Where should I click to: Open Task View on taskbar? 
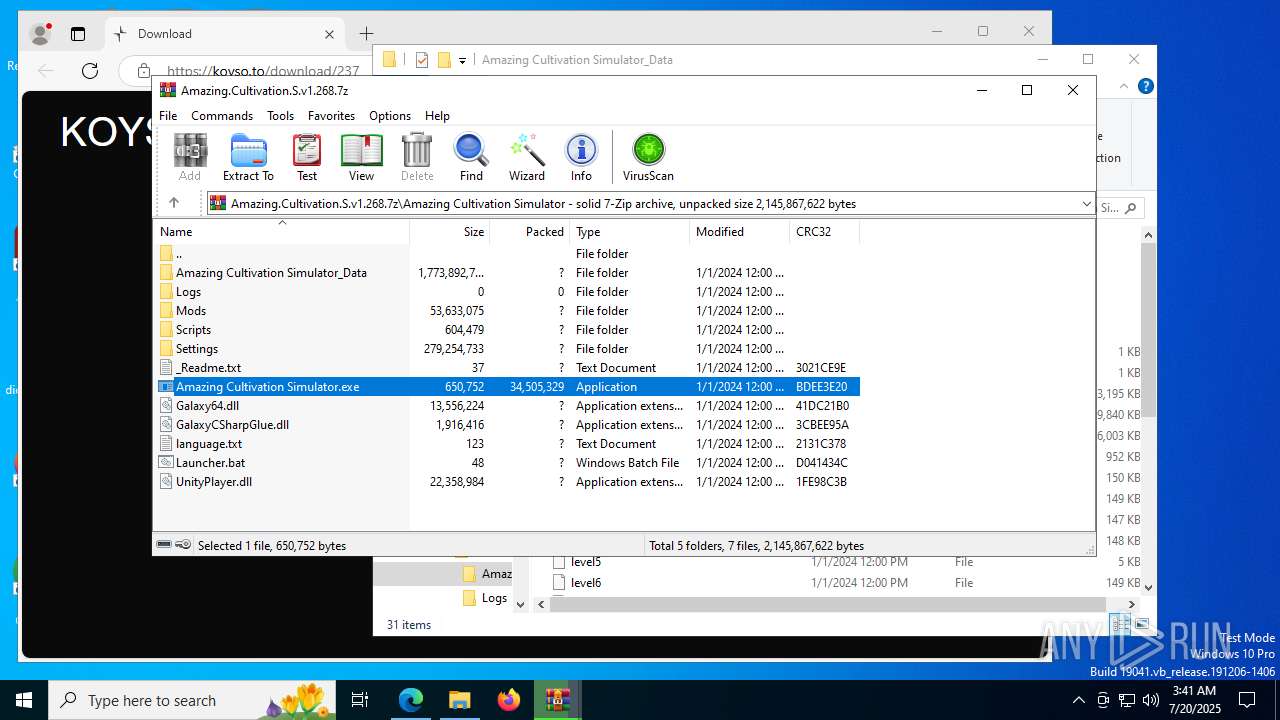tap(360, 700)
